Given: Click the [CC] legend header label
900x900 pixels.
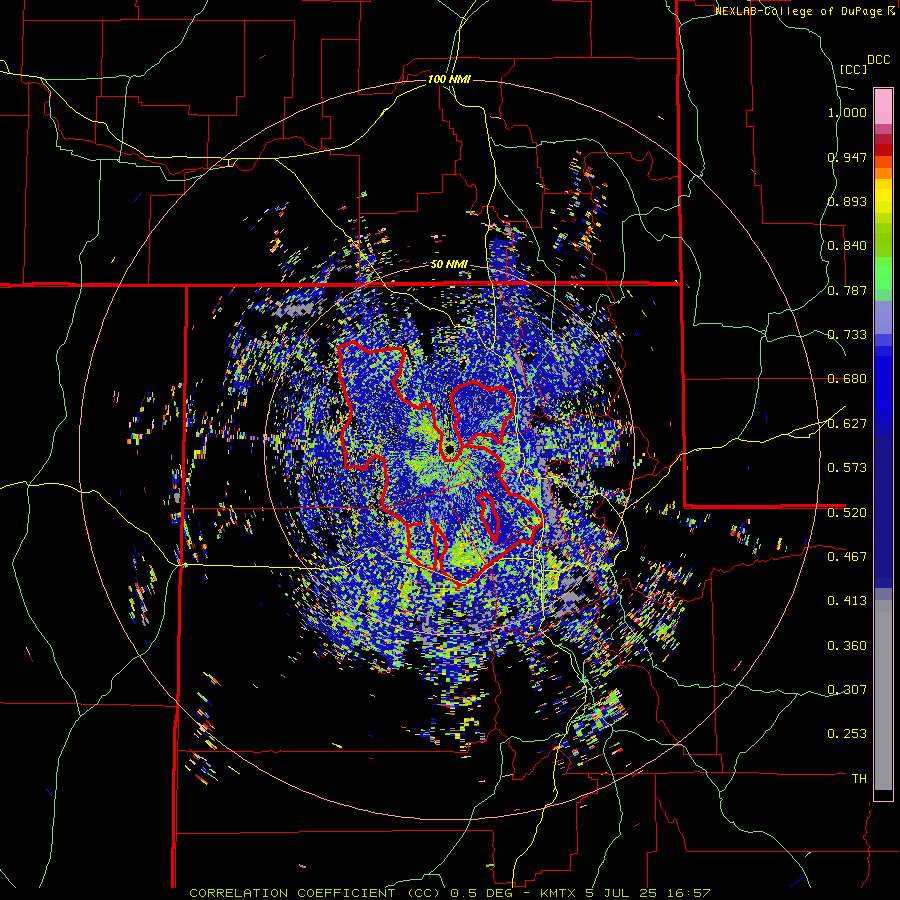Looking at the screenshot, I should click(x=853, y=69).
